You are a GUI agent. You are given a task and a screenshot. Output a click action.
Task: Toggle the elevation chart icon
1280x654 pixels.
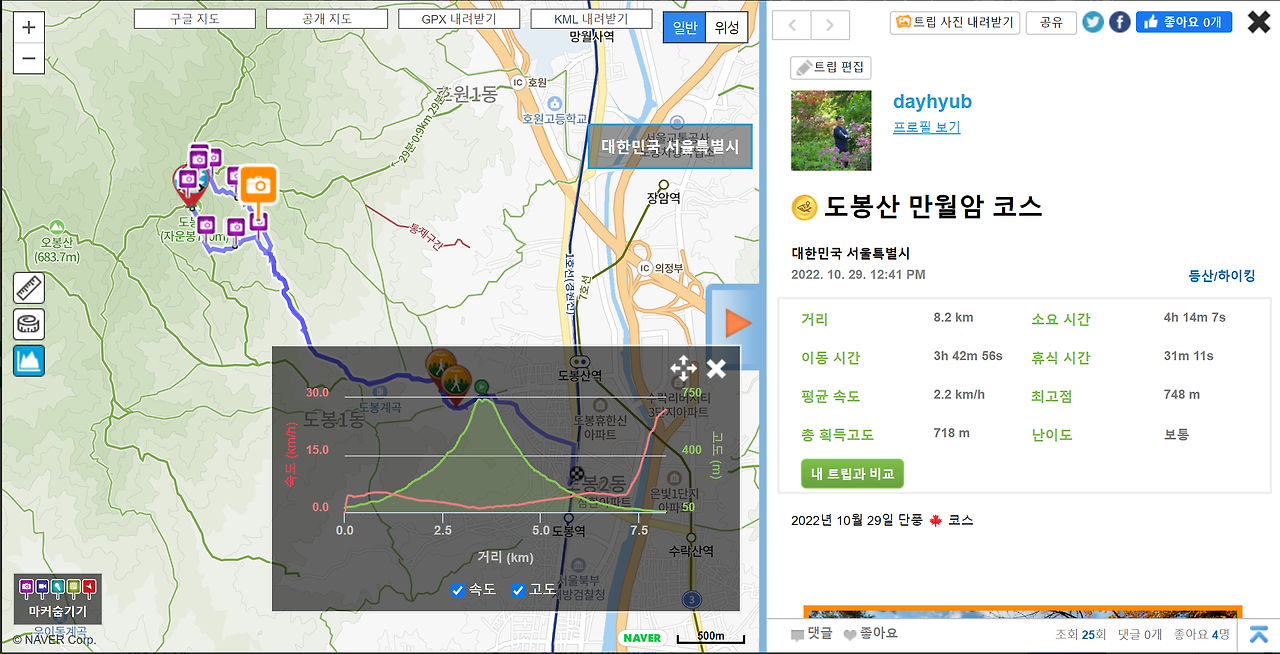coord(29,360)
